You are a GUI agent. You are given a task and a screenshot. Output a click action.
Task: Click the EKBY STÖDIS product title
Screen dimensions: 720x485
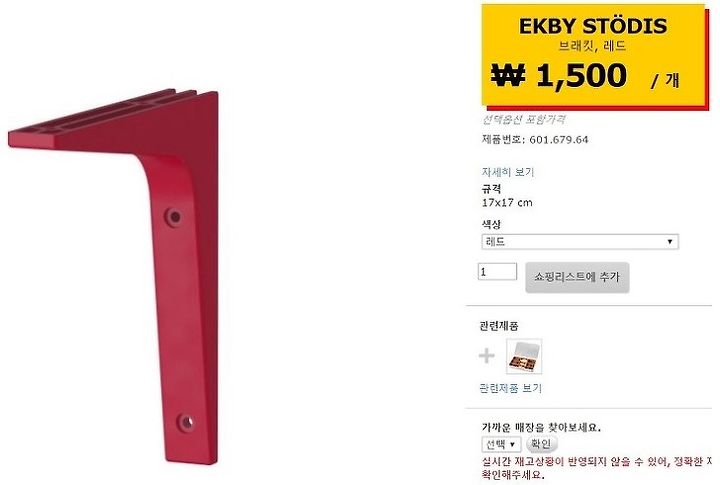pos(593,26)
